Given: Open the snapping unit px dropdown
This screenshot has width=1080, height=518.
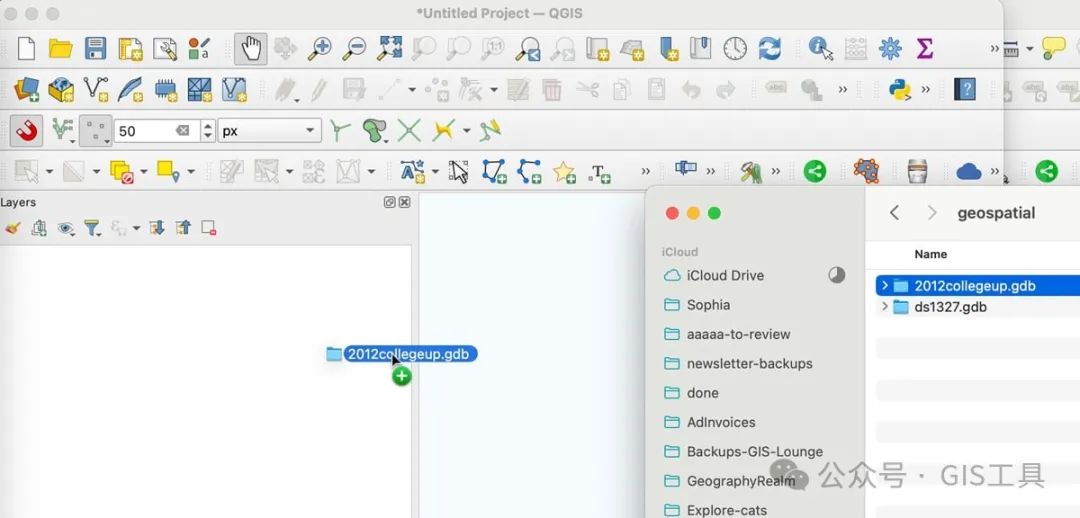Looking at the screenshot, I should click(269, 130).
